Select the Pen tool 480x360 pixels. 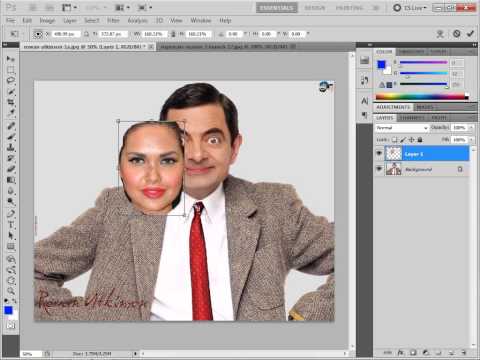(x=11, y=214)
